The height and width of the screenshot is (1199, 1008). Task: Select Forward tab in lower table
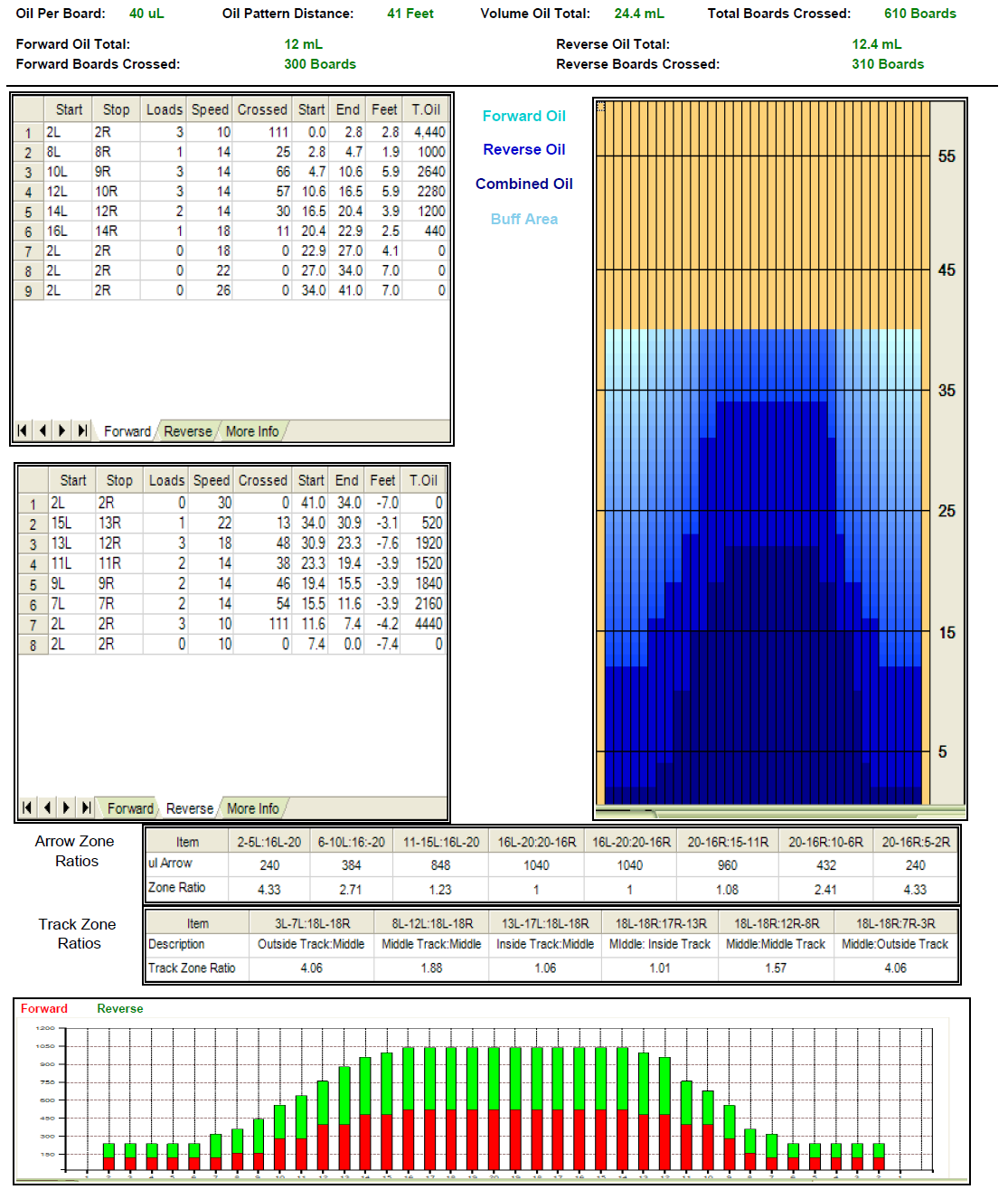[130, 808]
